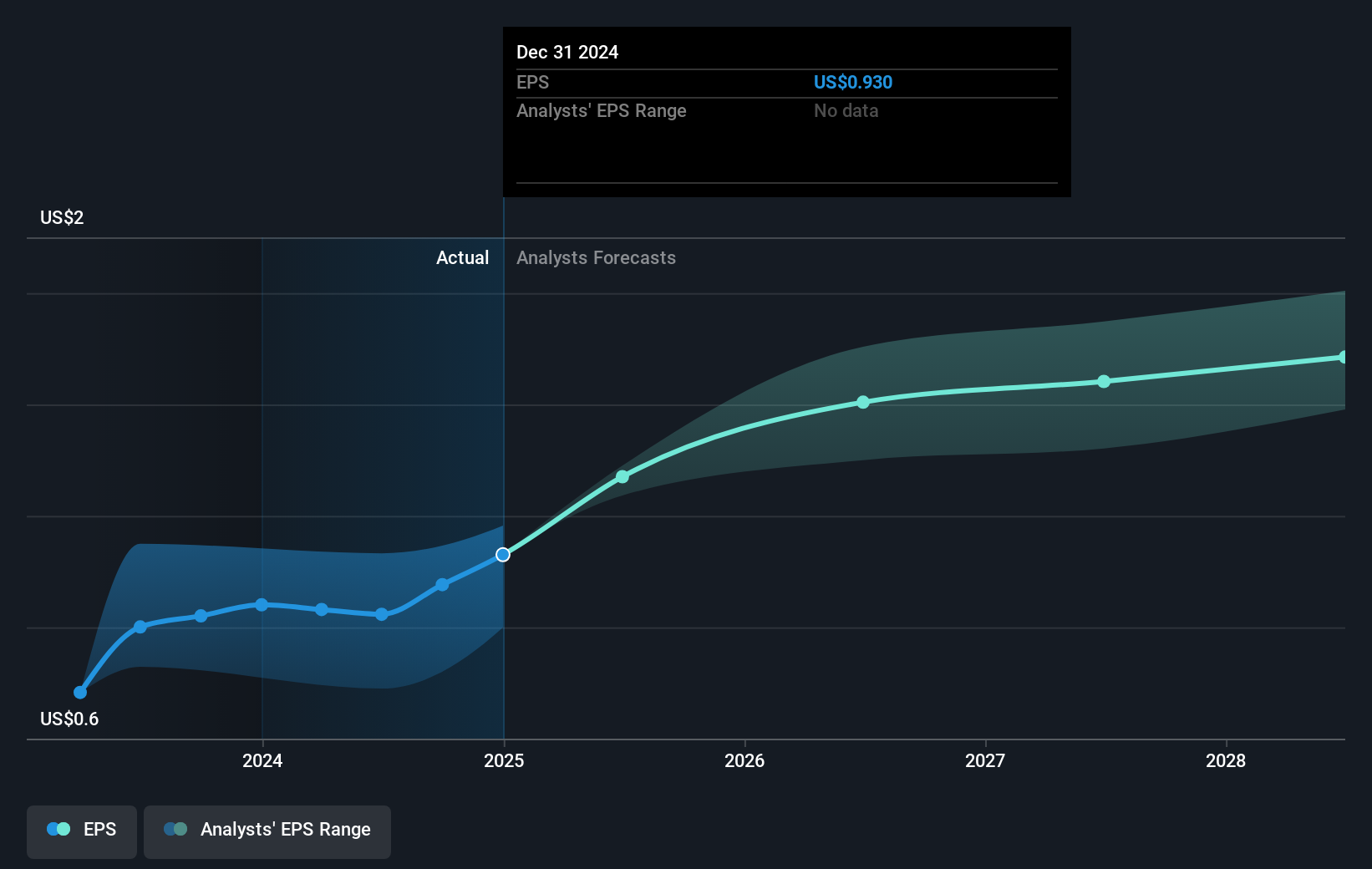The image size is (1372, 869).
Task: Click the EPS data point just before 2024
Action: (201, 616)
